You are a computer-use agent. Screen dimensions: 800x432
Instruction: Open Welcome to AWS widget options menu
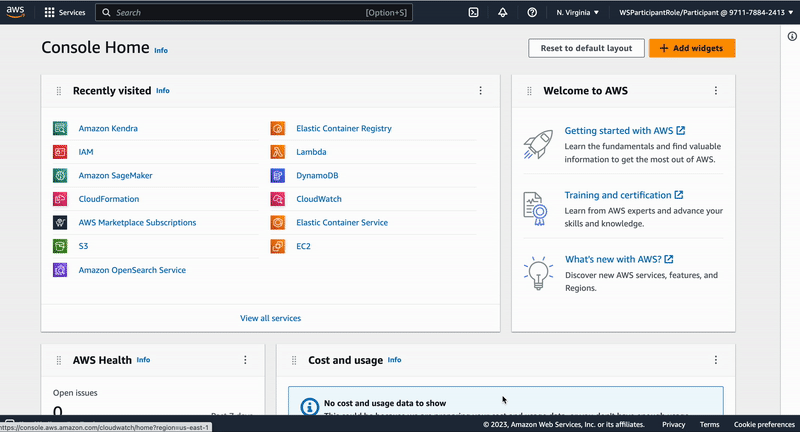(x=716, y=91)
